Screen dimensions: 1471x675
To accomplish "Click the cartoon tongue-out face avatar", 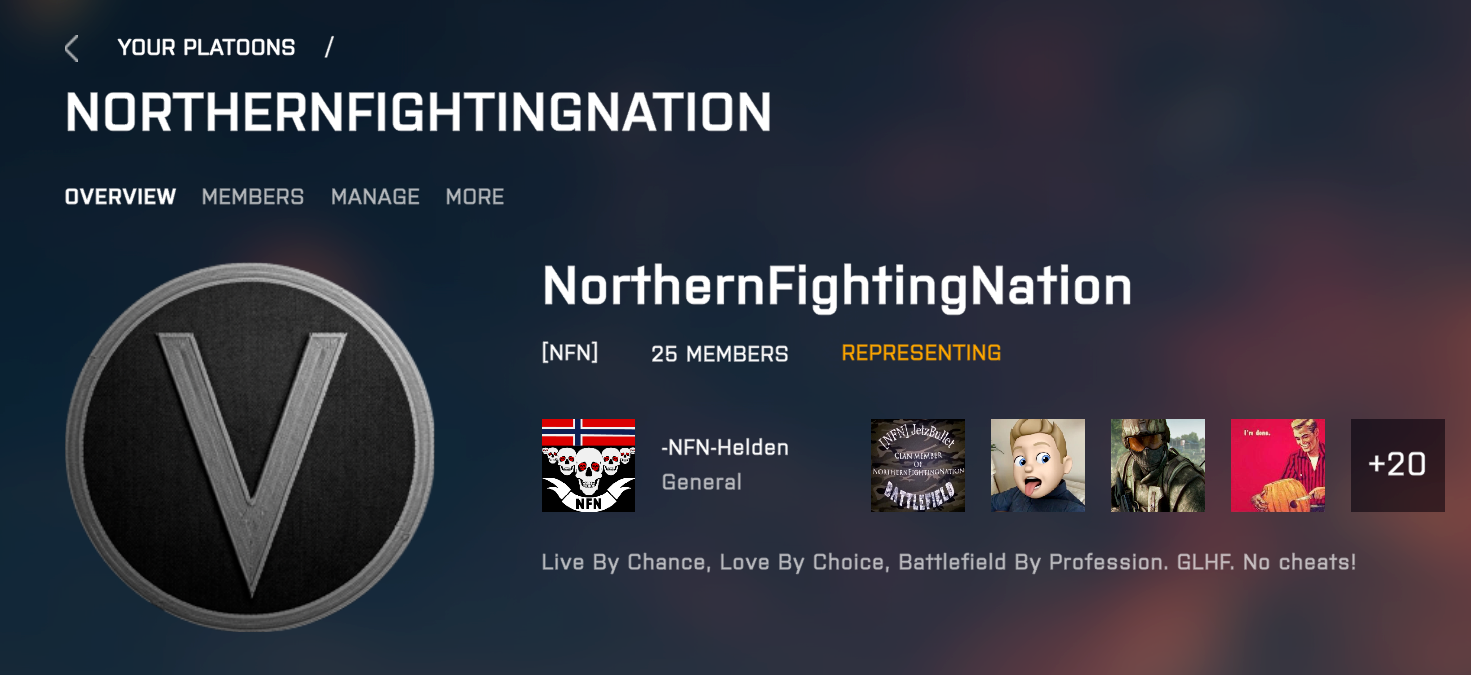I will coord(1038,465).
